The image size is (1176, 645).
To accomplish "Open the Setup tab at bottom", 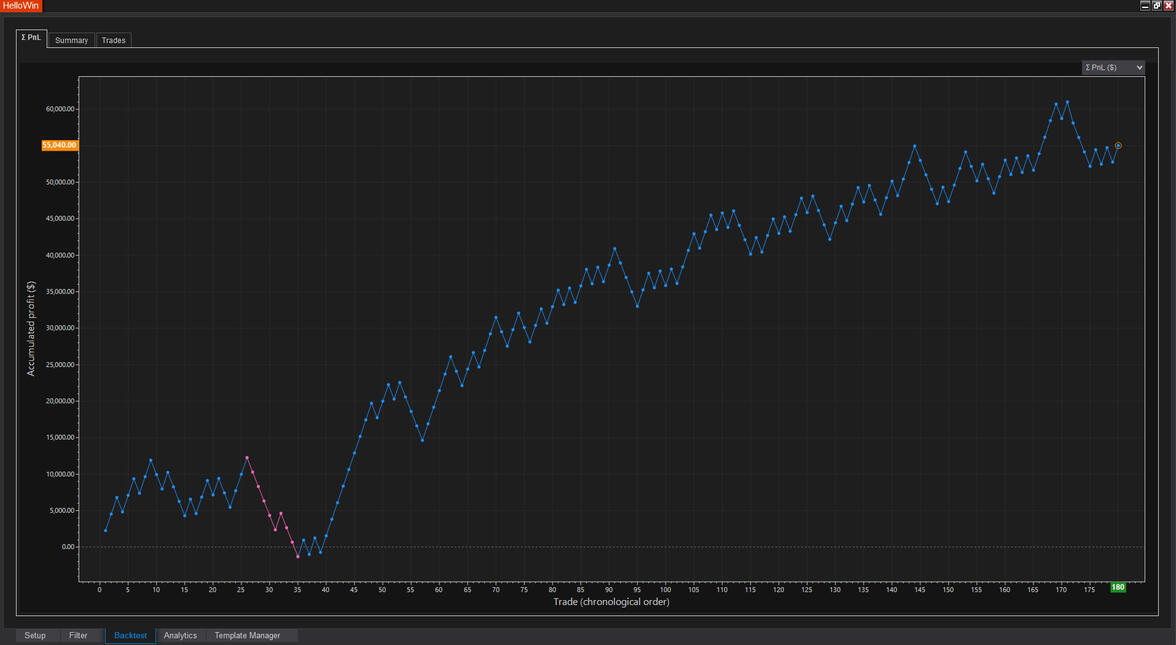I will (35, 635).
